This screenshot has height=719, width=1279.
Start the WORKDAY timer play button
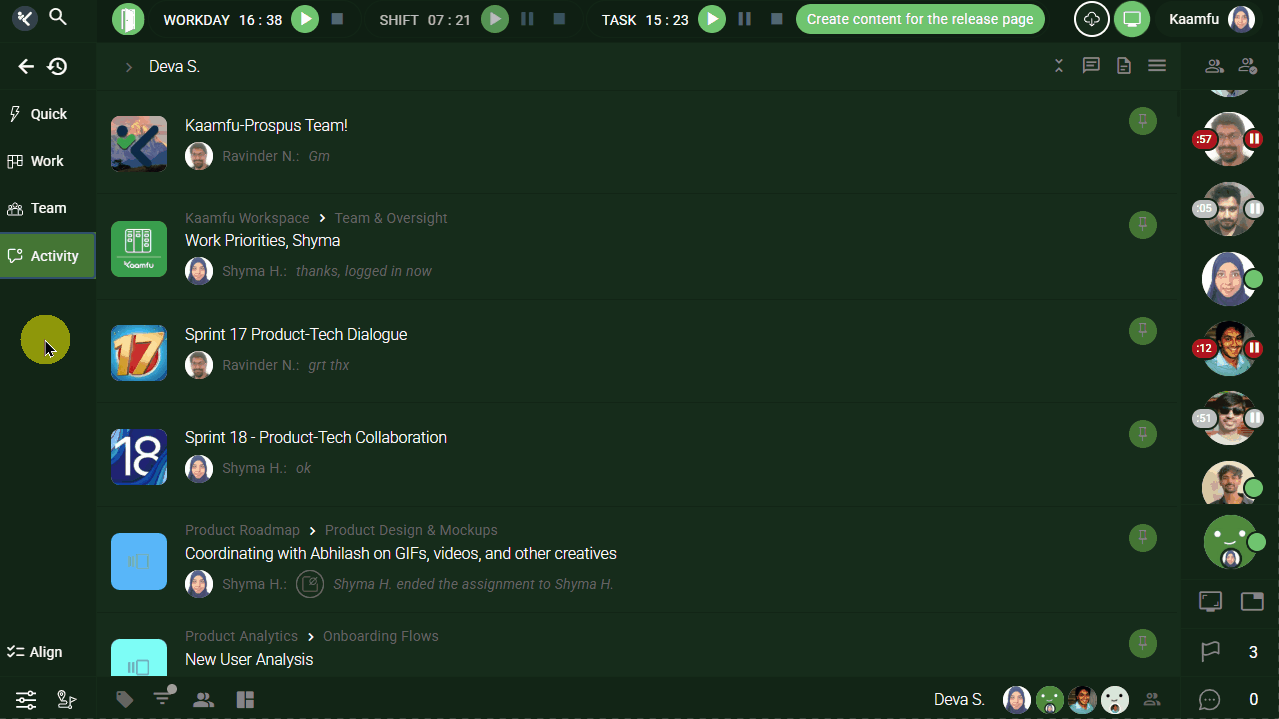point(306,19)
